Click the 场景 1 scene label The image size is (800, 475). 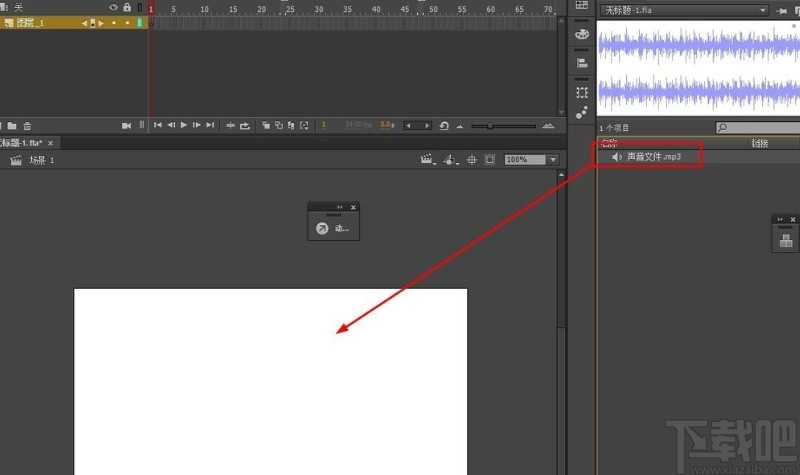coord(42,160)
